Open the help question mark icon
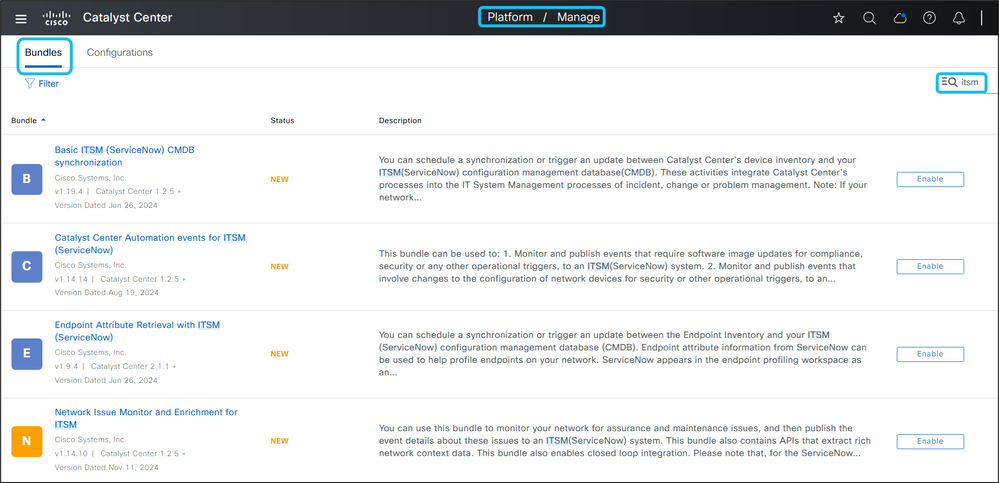The height and width of the screenshot is (483, 999). [x=929, y=18]
